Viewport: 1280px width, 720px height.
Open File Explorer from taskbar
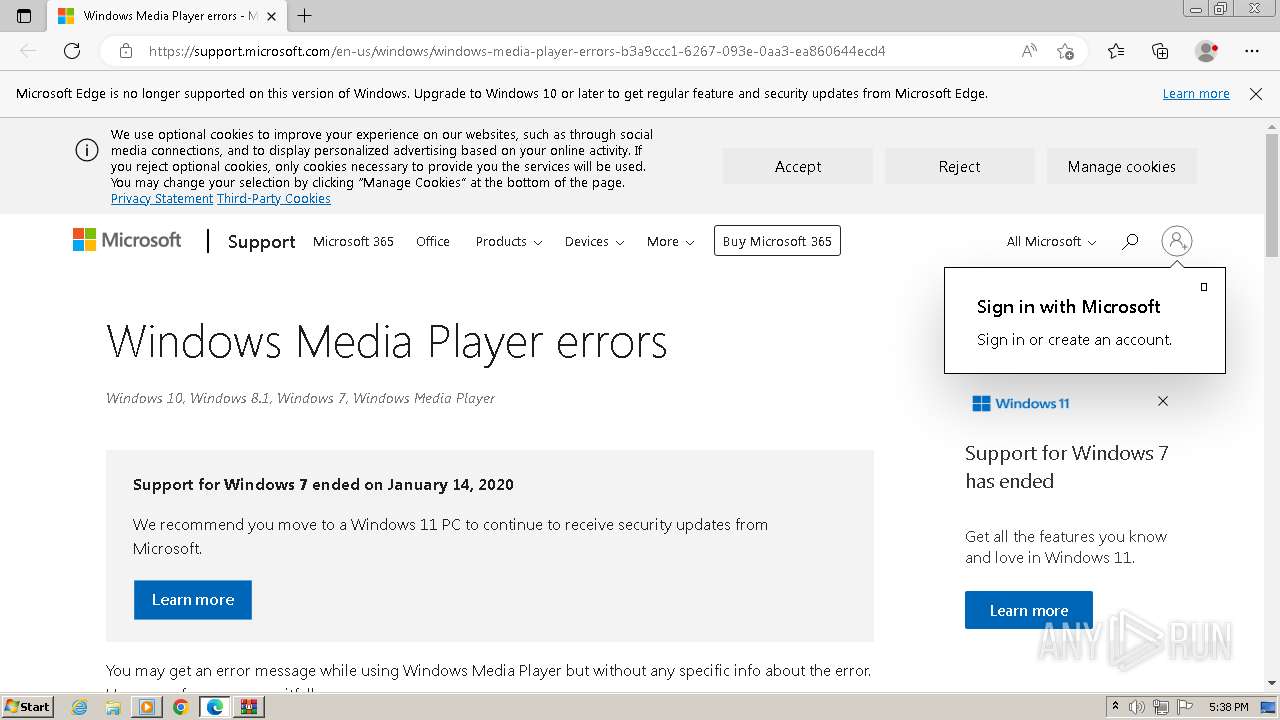(113, 707)
